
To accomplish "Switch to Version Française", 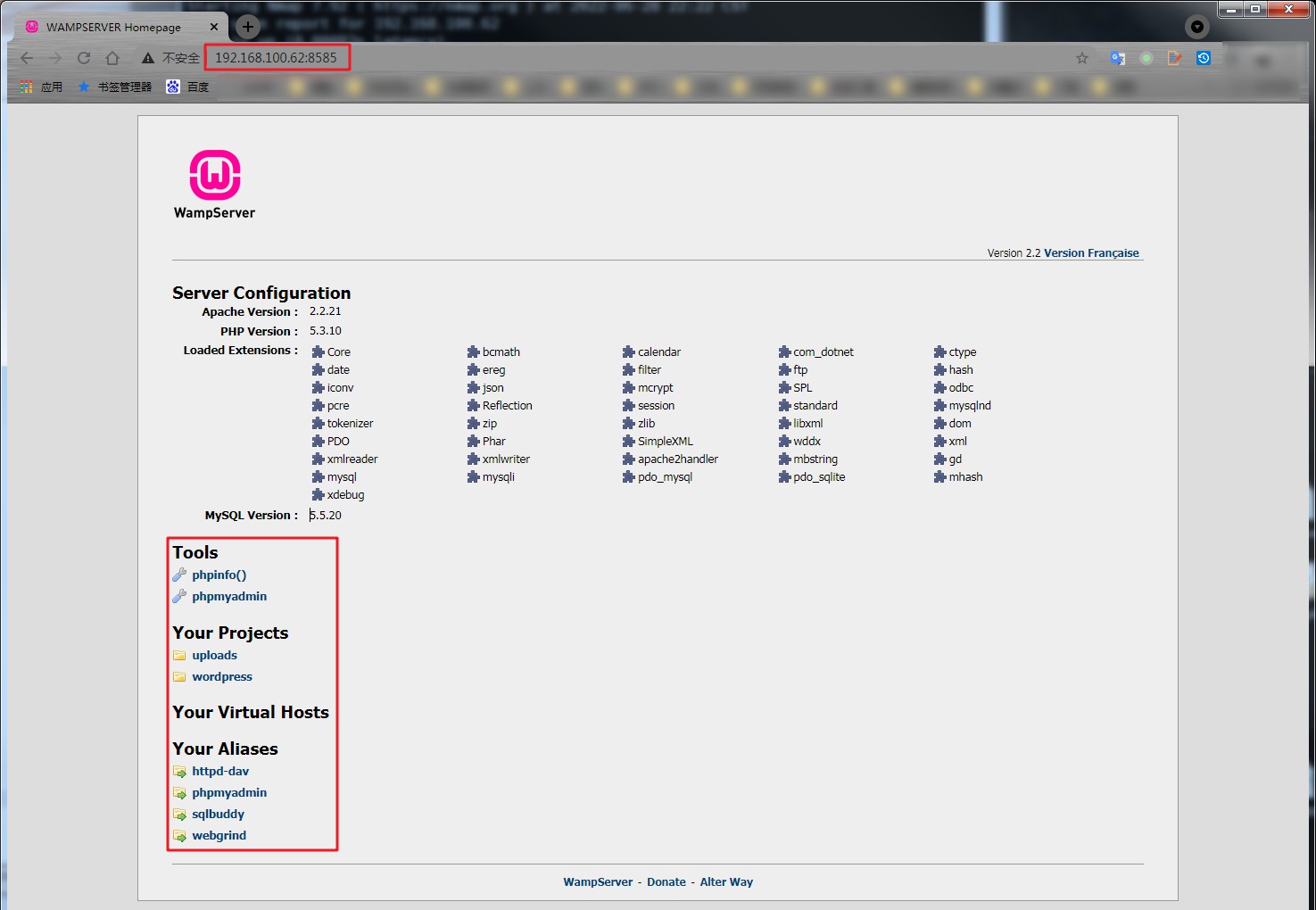I will click(x=1091, y=253).
